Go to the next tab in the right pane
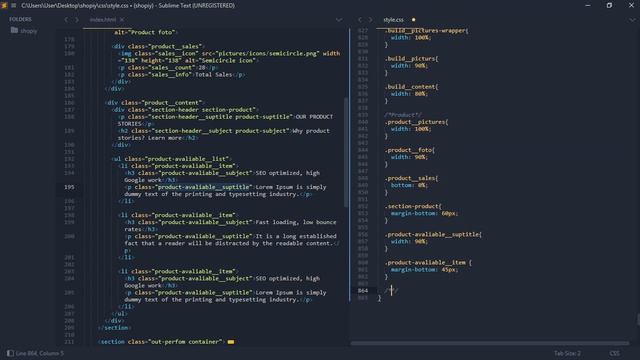Screen dimensions: 640x360 coord(370,20)
